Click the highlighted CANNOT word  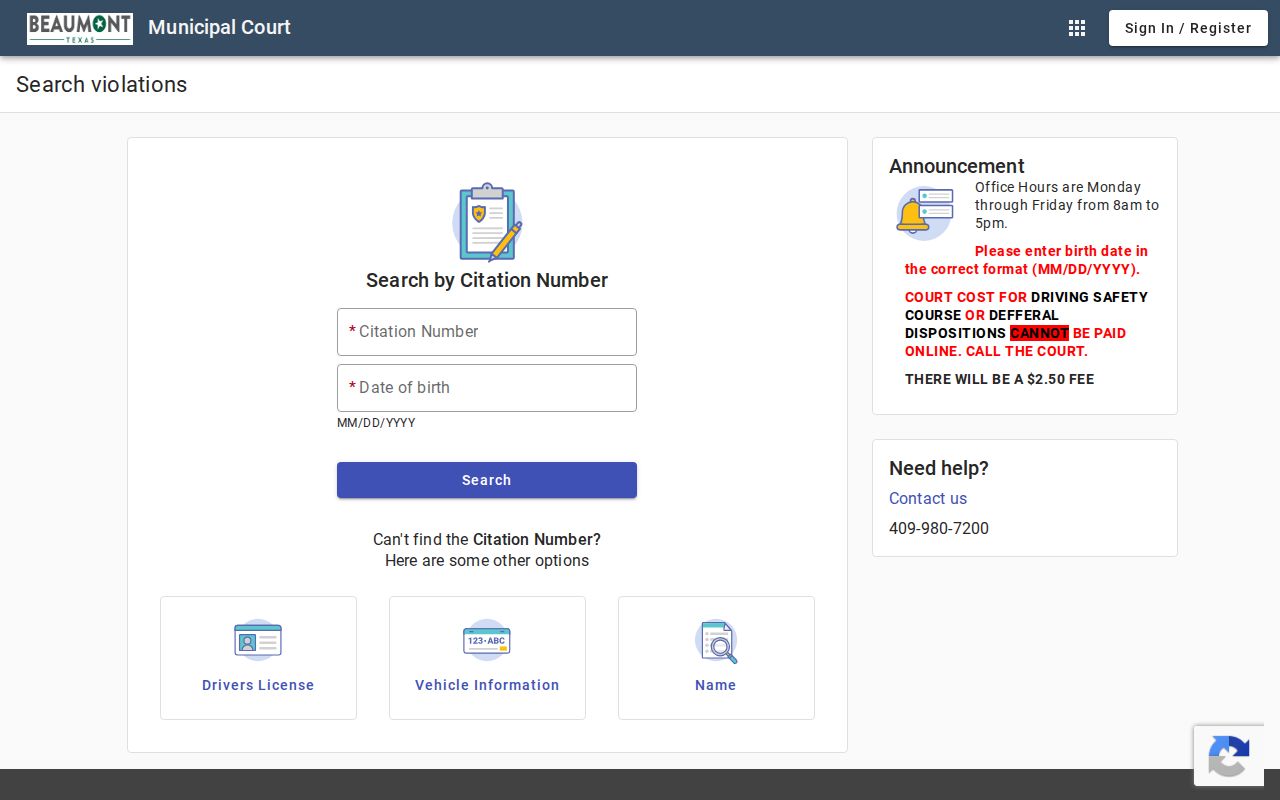[1039, 333]
